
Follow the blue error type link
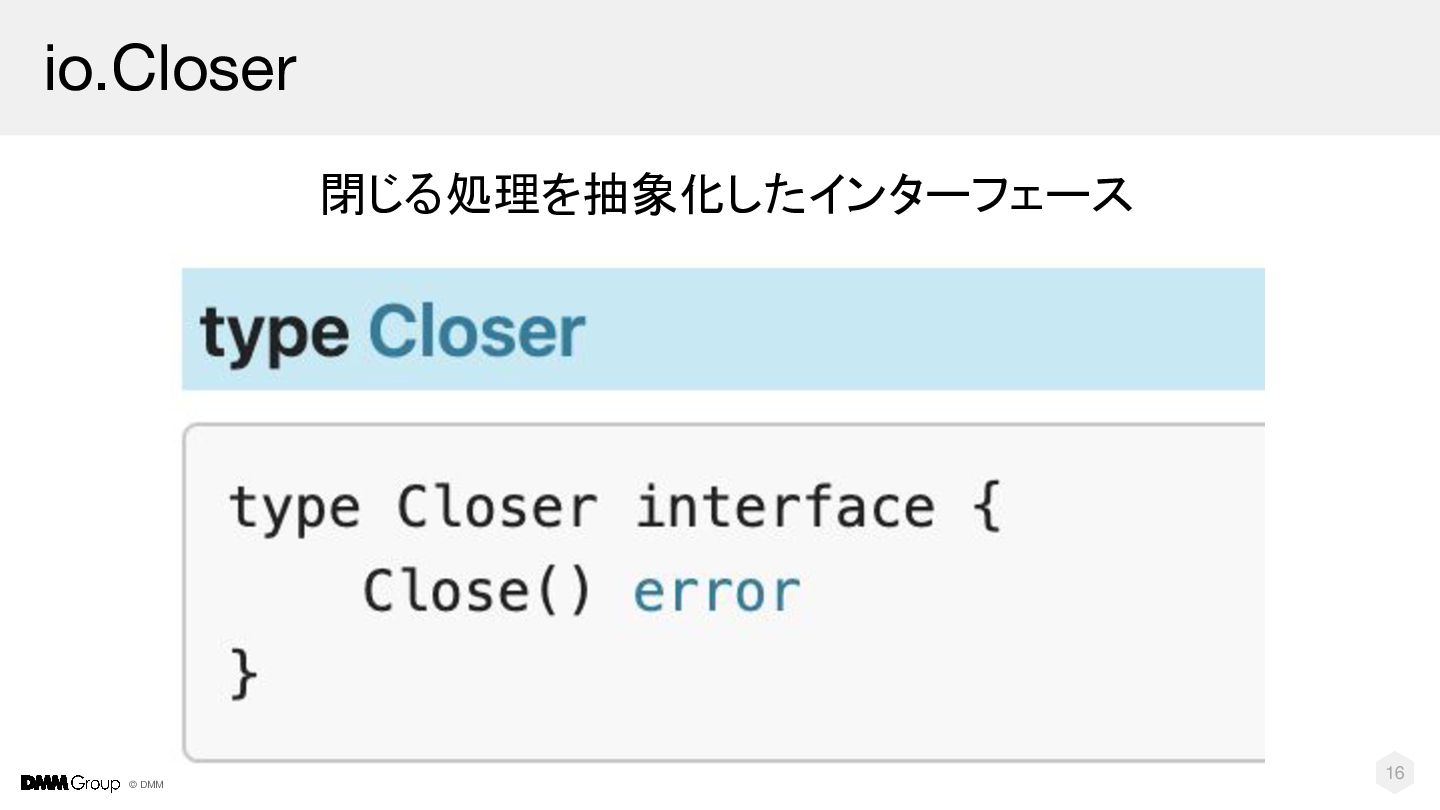[717, 592]
